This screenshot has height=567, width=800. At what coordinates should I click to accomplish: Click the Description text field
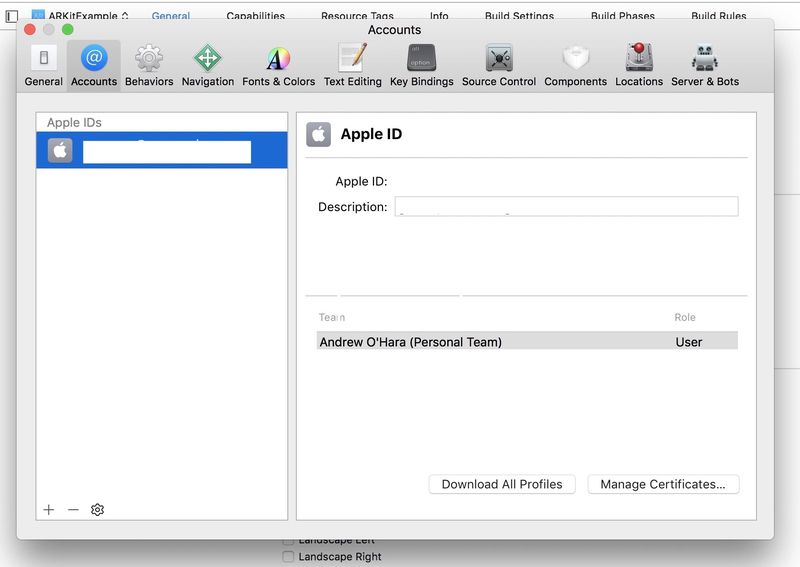[566, 207]
